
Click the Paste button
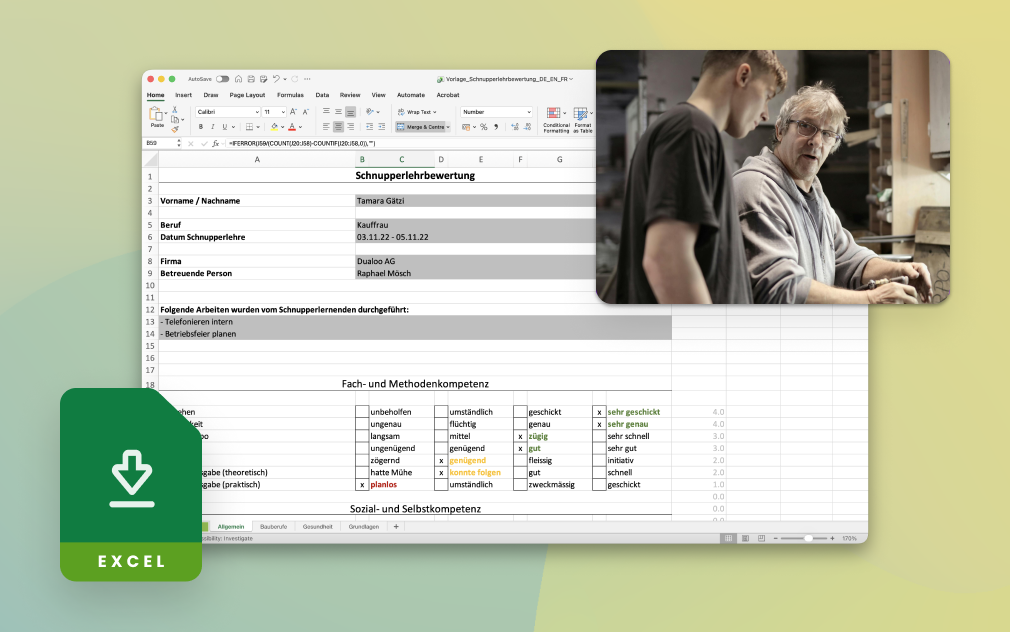click(157, 117)
